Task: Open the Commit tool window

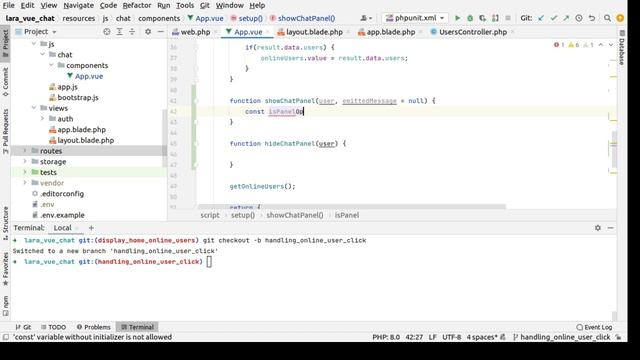Action: click(5, 82)
